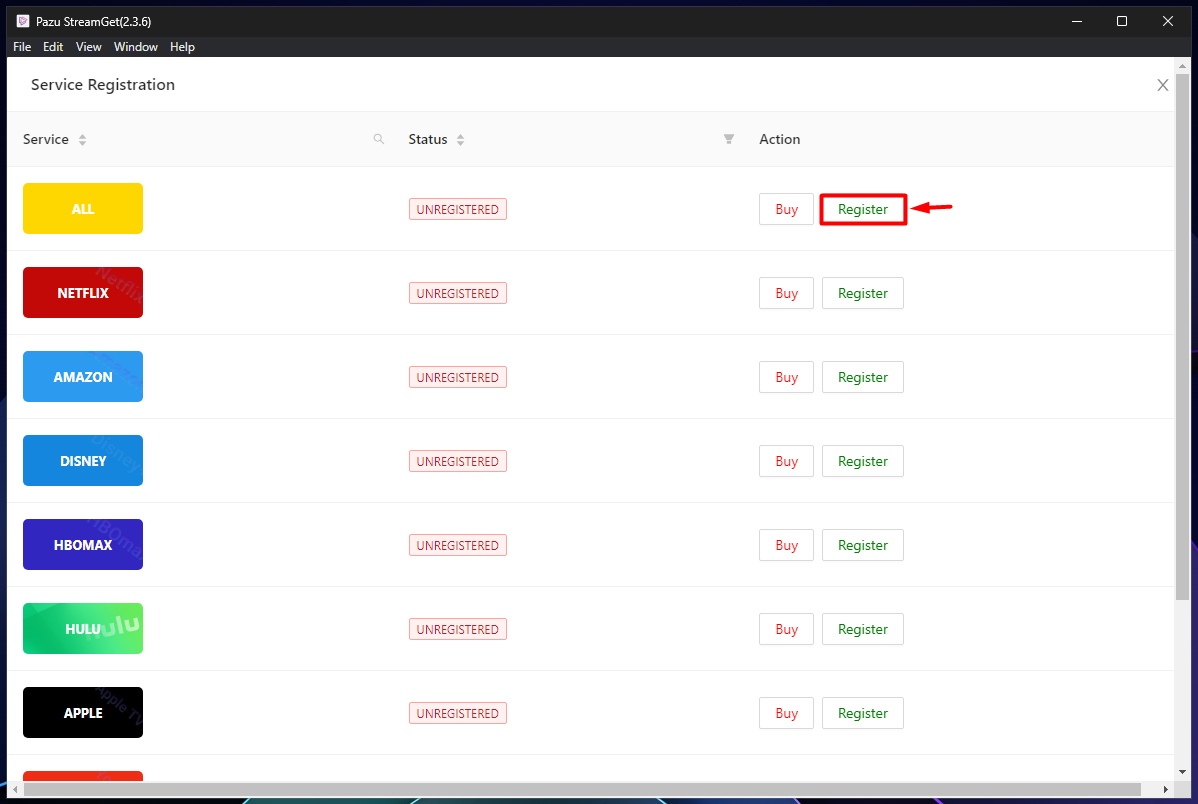Click Buy for NETFLIX
This screenshot has height=804, width=1198.
point(786,293)
